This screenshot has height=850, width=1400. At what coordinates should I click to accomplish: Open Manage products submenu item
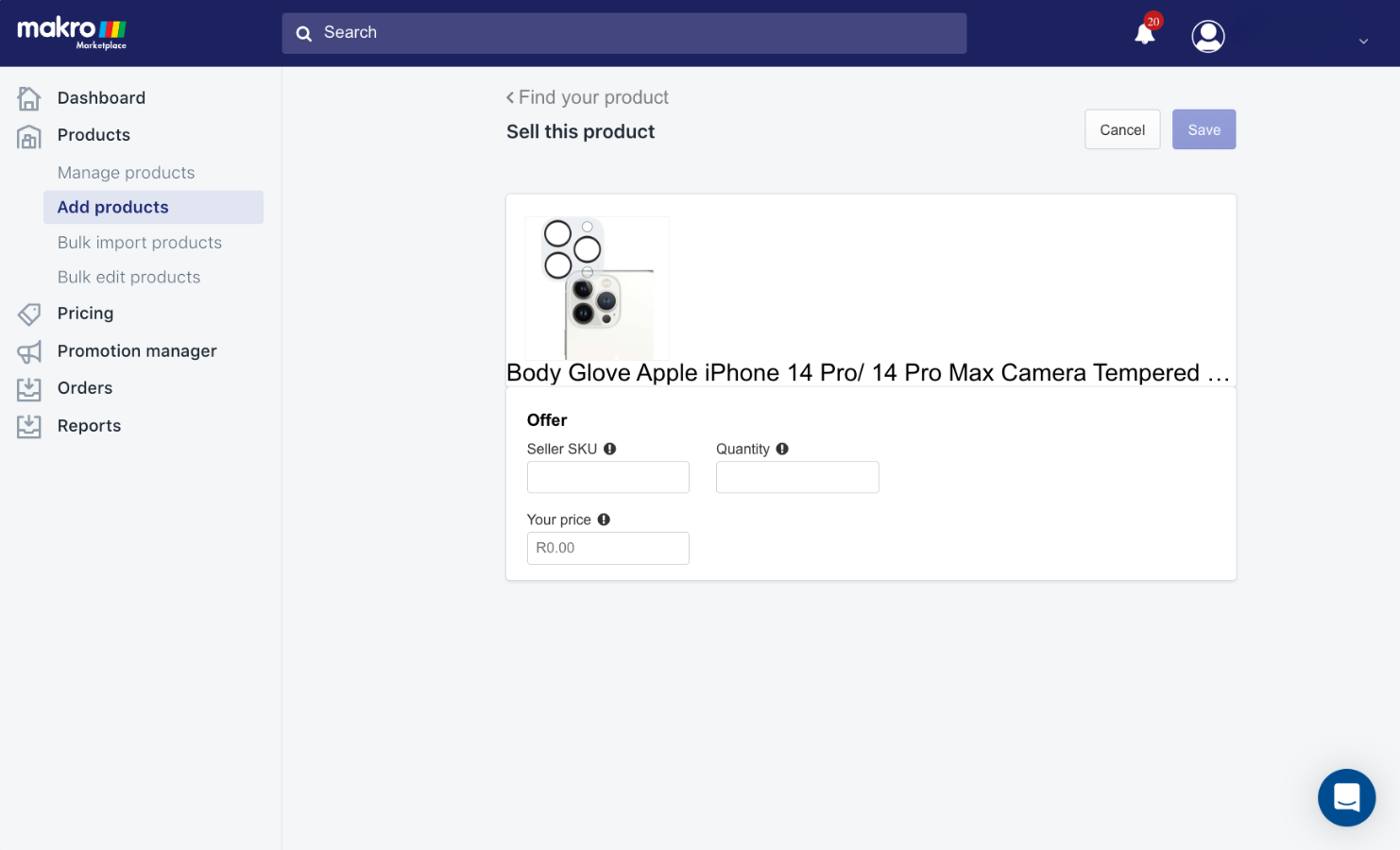pos(126,173)
